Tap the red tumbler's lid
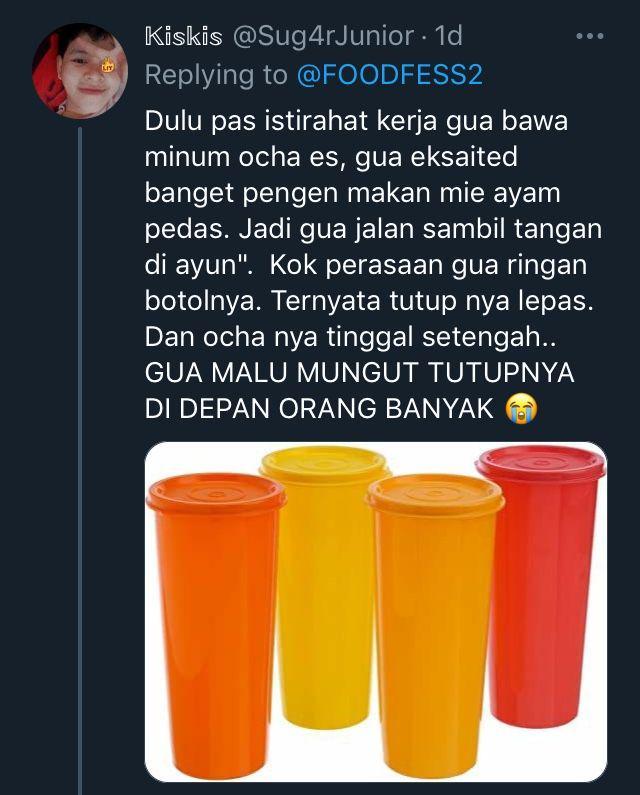The height and width of the screenshot is (795, 640). (x=542, y=464)
